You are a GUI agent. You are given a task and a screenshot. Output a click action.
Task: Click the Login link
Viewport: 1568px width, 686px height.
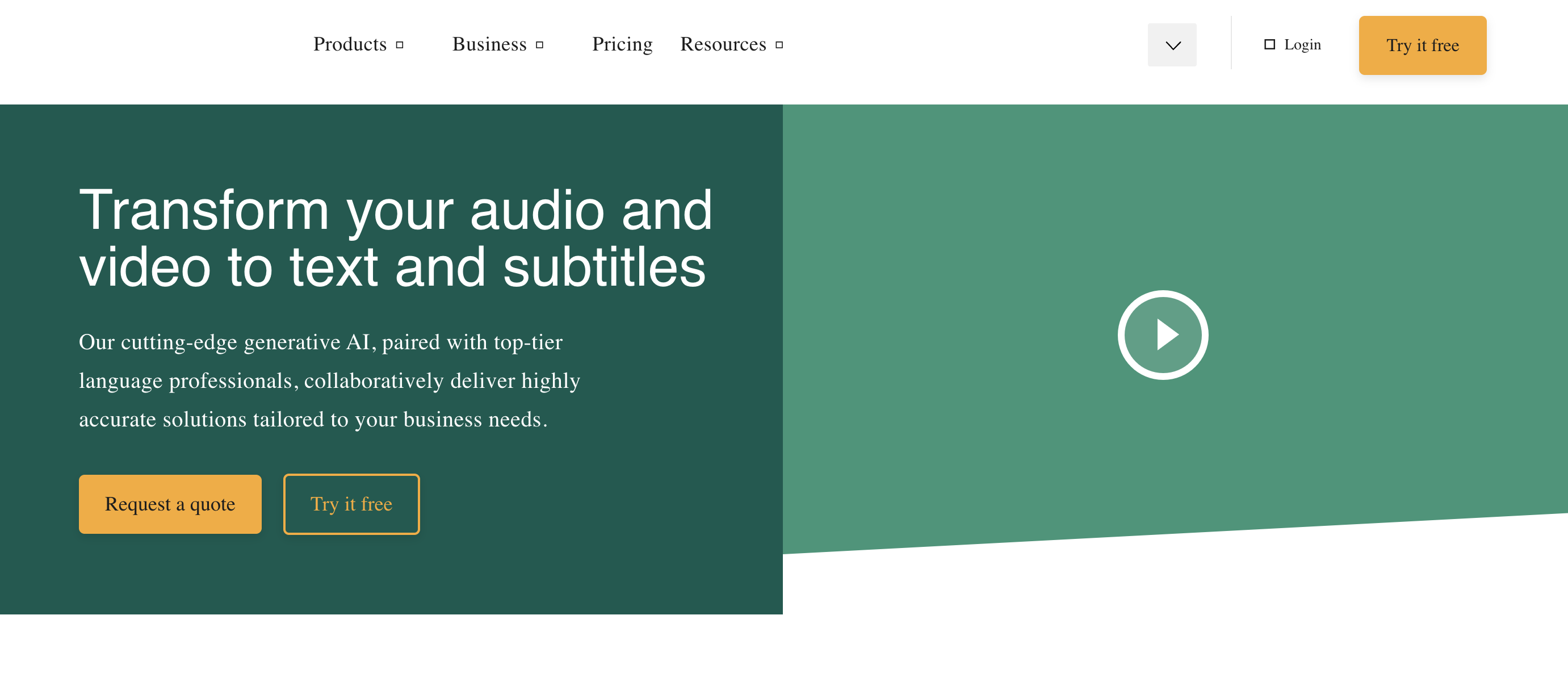click(1302, 44)
